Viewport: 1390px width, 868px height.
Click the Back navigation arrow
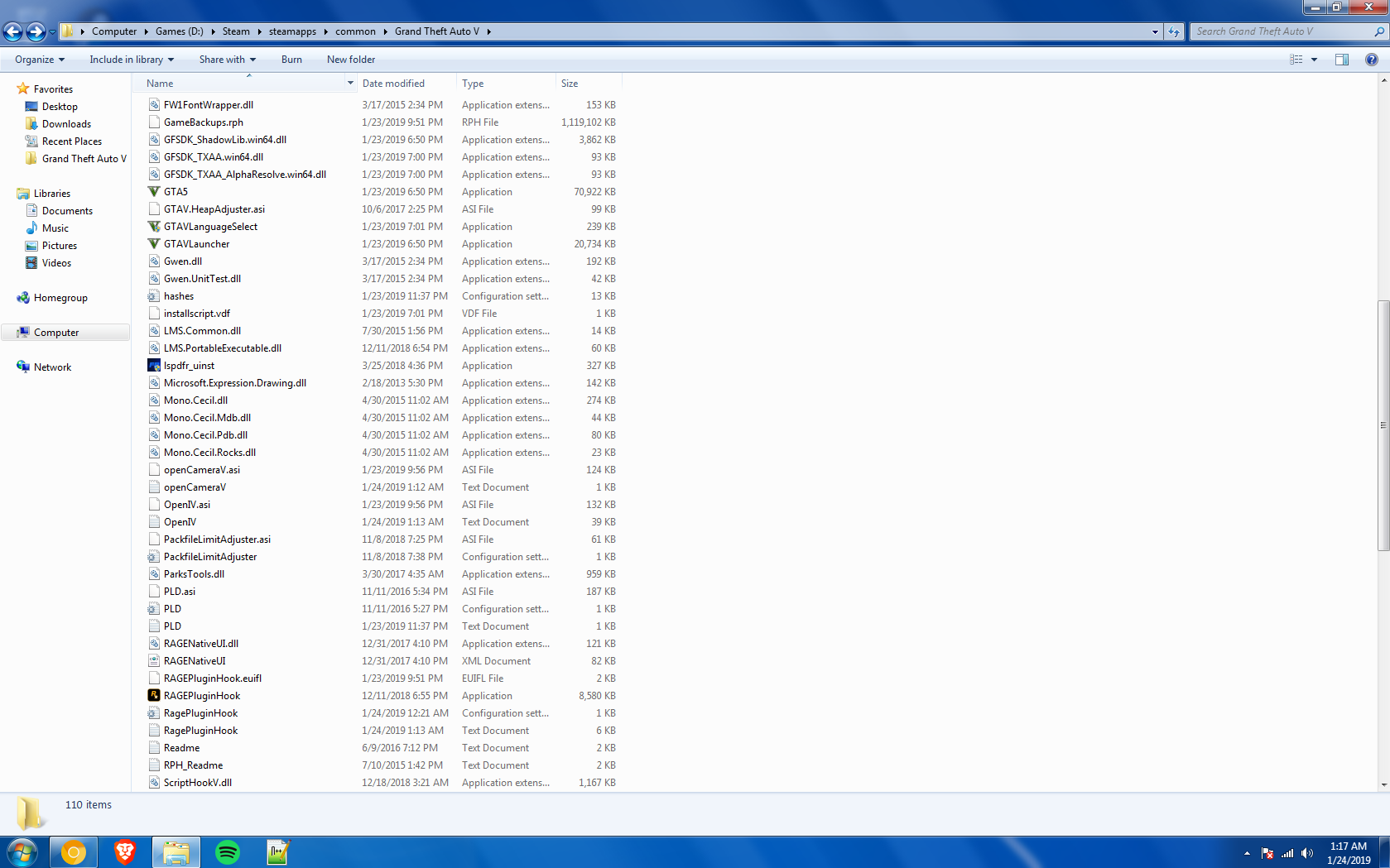tap(13, 31)
